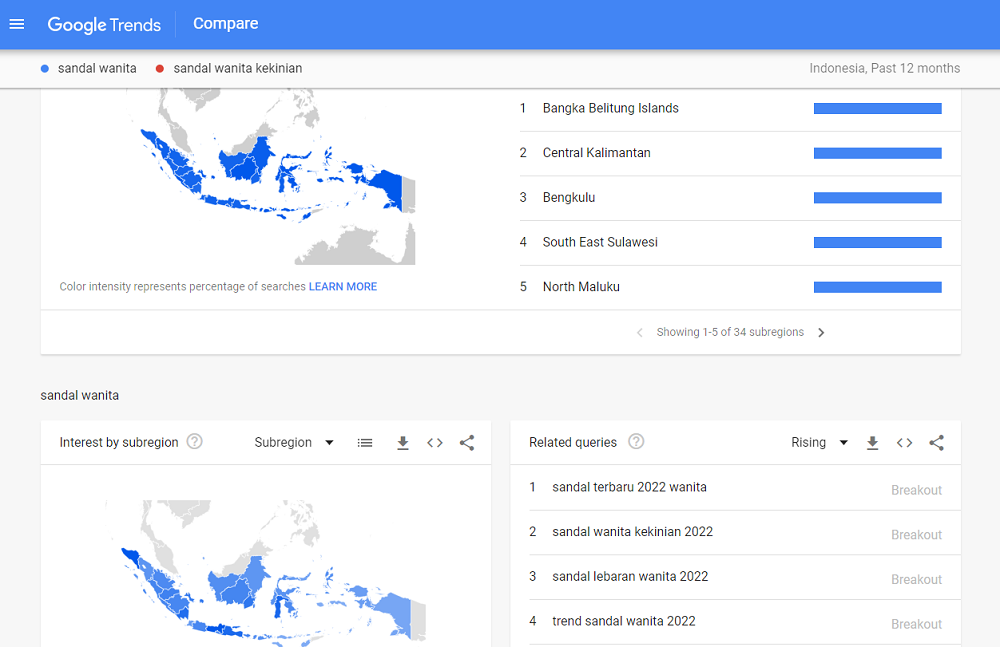The image size is (1000, 647).
Task: Click help icon beside Interest by subregion
Action: [x=195, y=442]
